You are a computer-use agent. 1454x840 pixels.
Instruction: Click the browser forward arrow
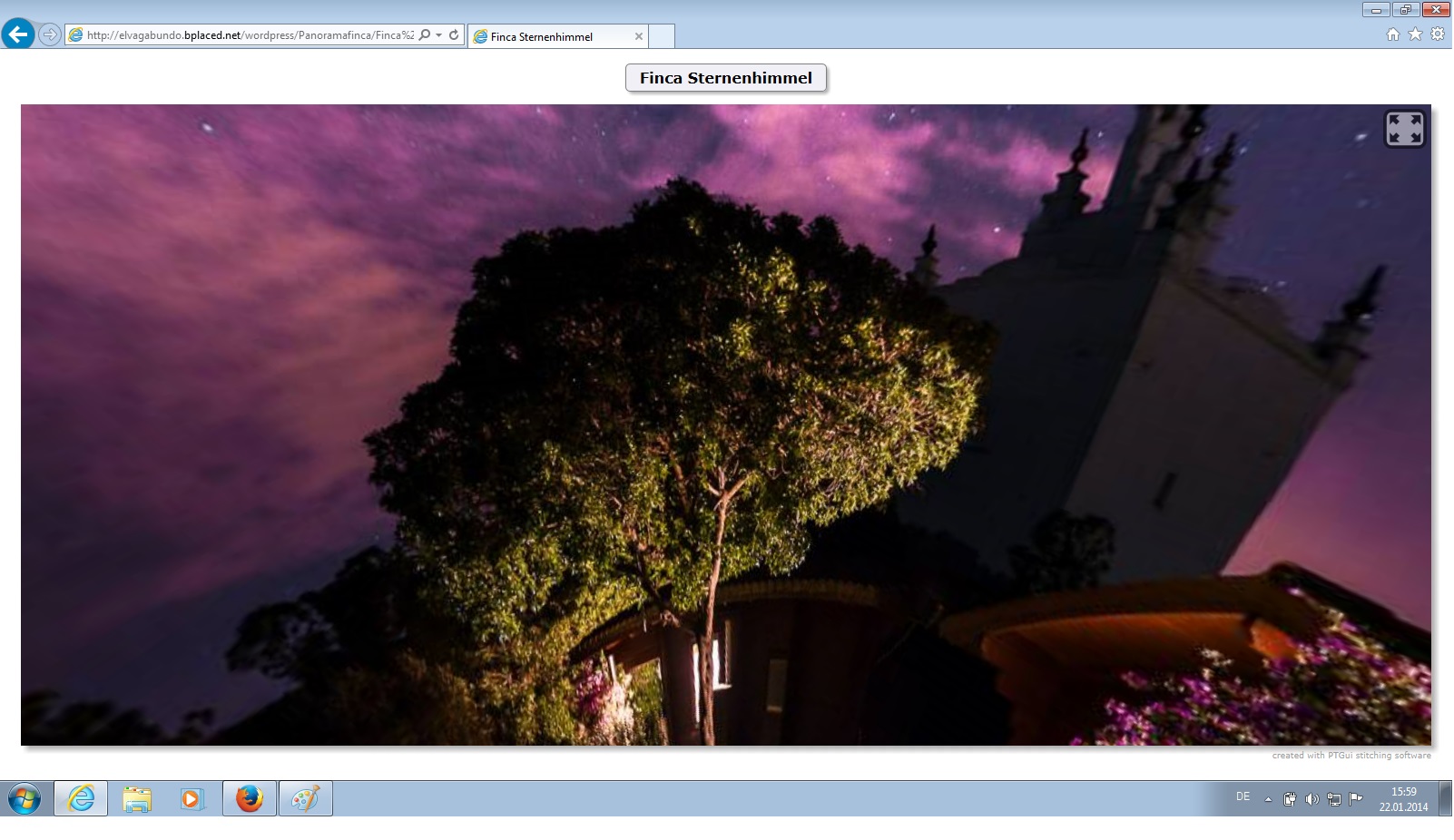(x=50, y=35)
